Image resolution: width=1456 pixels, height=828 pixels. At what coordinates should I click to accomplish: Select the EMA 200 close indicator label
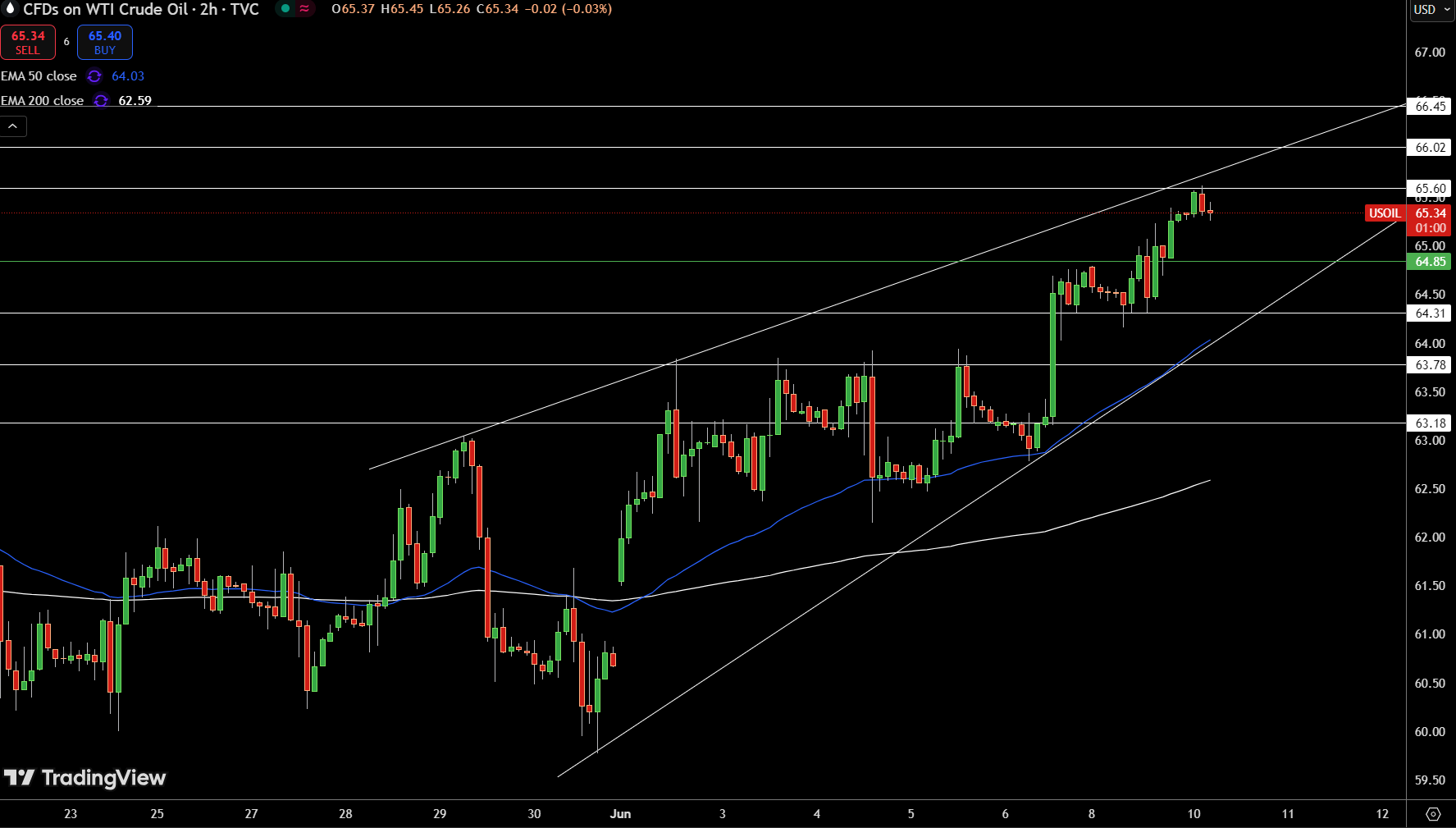[x=42, y=101]
